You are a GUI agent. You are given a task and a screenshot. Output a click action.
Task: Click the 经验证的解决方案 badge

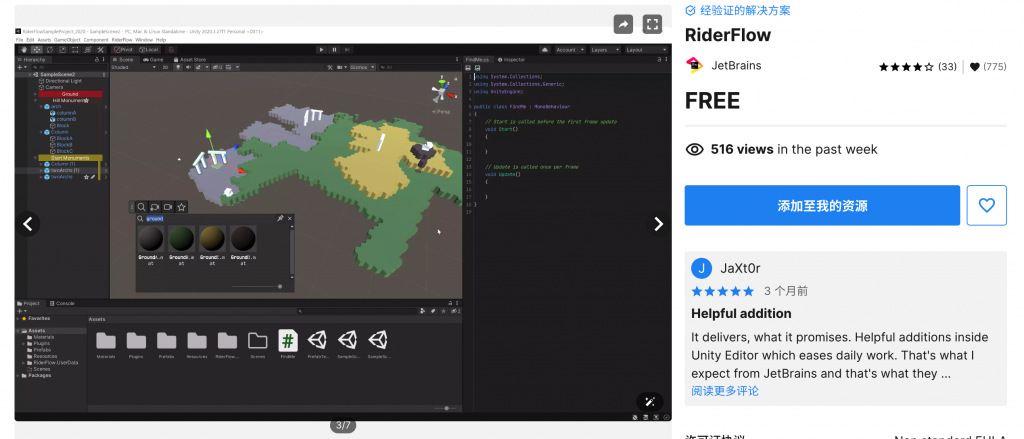[x=737, y=10]
